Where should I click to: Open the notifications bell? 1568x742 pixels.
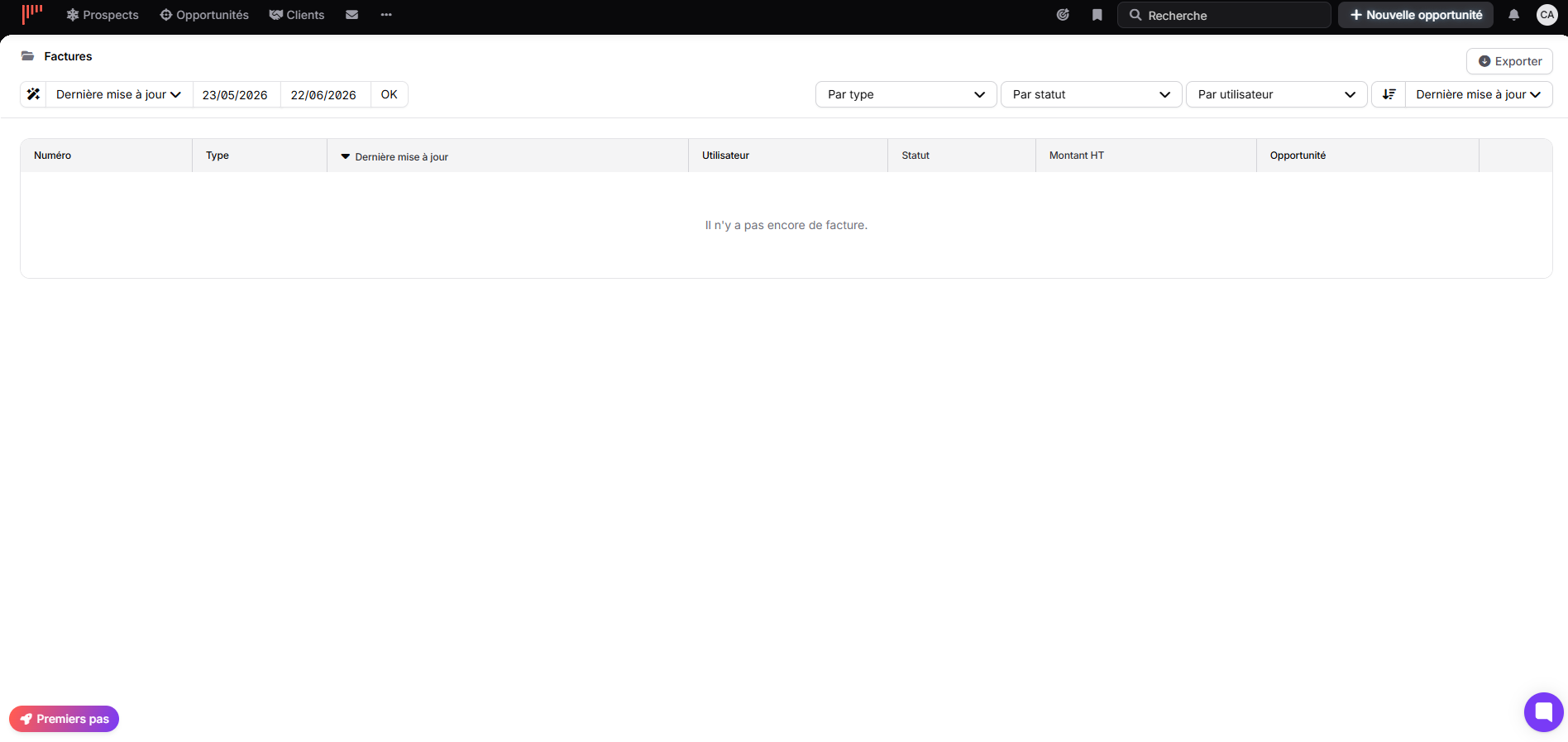tap(1513, 15)
